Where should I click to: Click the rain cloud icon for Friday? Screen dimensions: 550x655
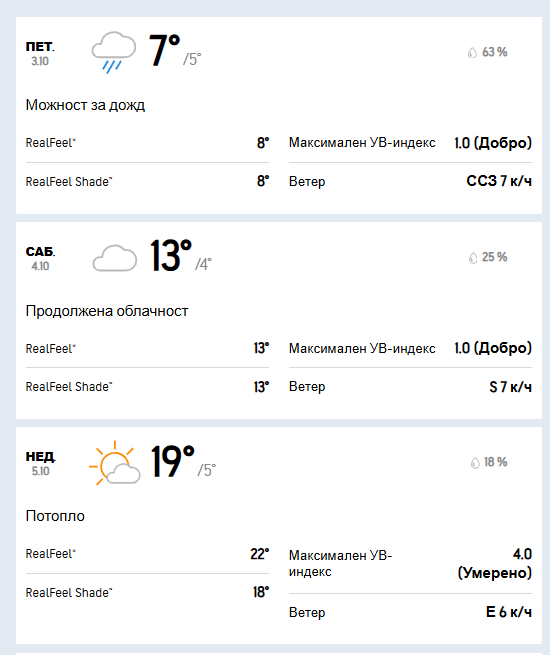click(x=114, y=52)
